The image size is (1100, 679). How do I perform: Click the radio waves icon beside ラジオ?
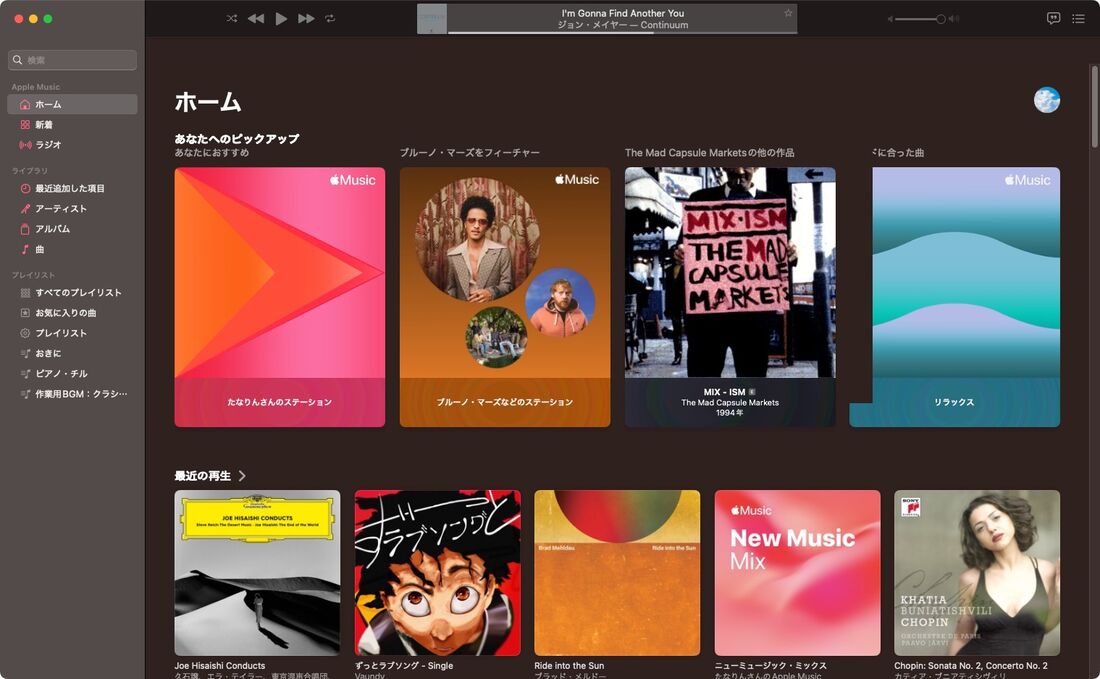click(25, 144)
